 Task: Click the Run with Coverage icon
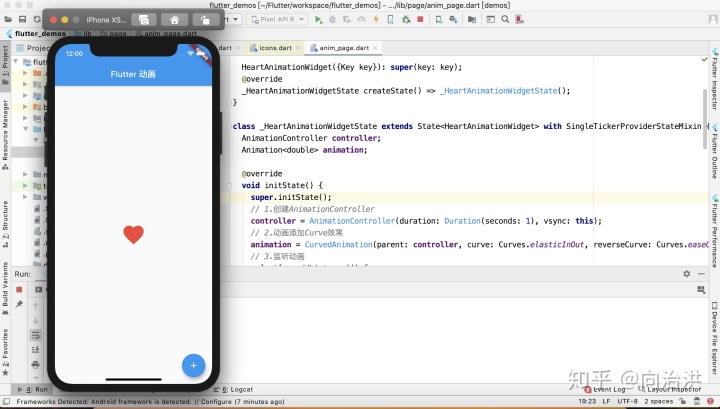347,19
